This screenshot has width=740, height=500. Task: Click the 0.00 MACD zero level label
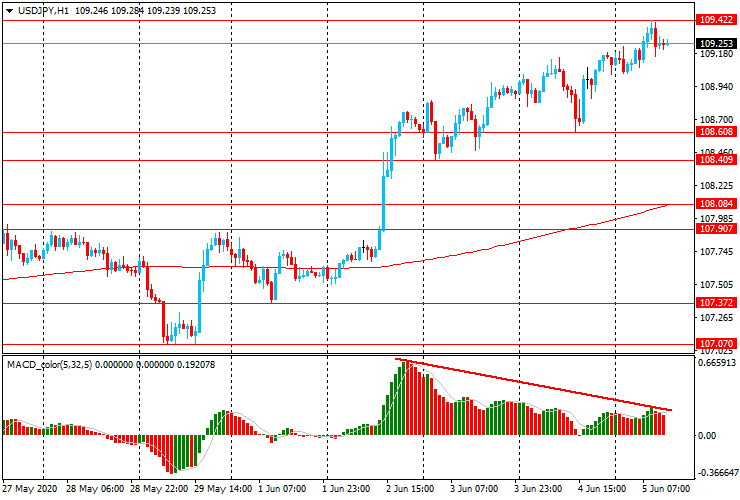tap(707, 436)
